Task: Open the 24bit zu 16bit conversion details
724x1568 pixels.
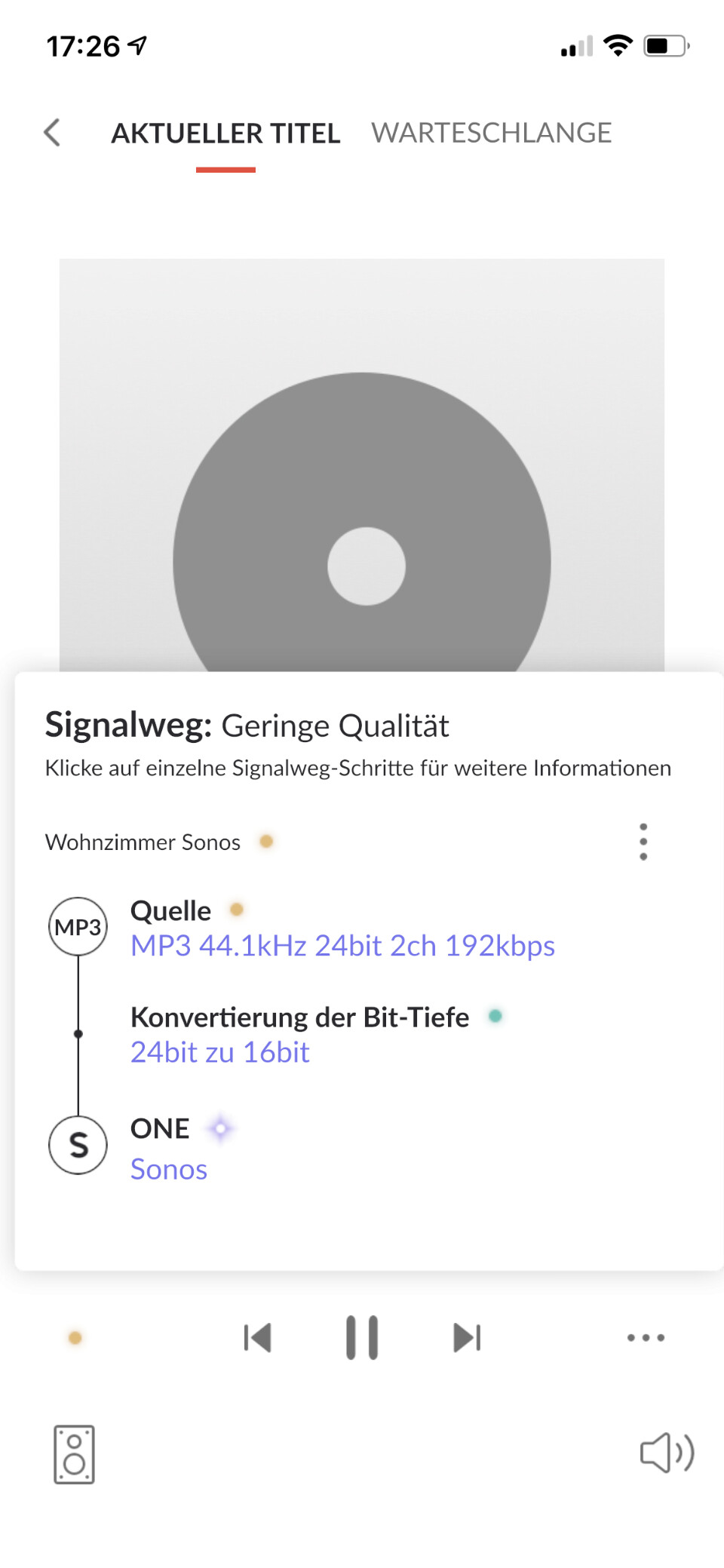Action: (219, 1052)
